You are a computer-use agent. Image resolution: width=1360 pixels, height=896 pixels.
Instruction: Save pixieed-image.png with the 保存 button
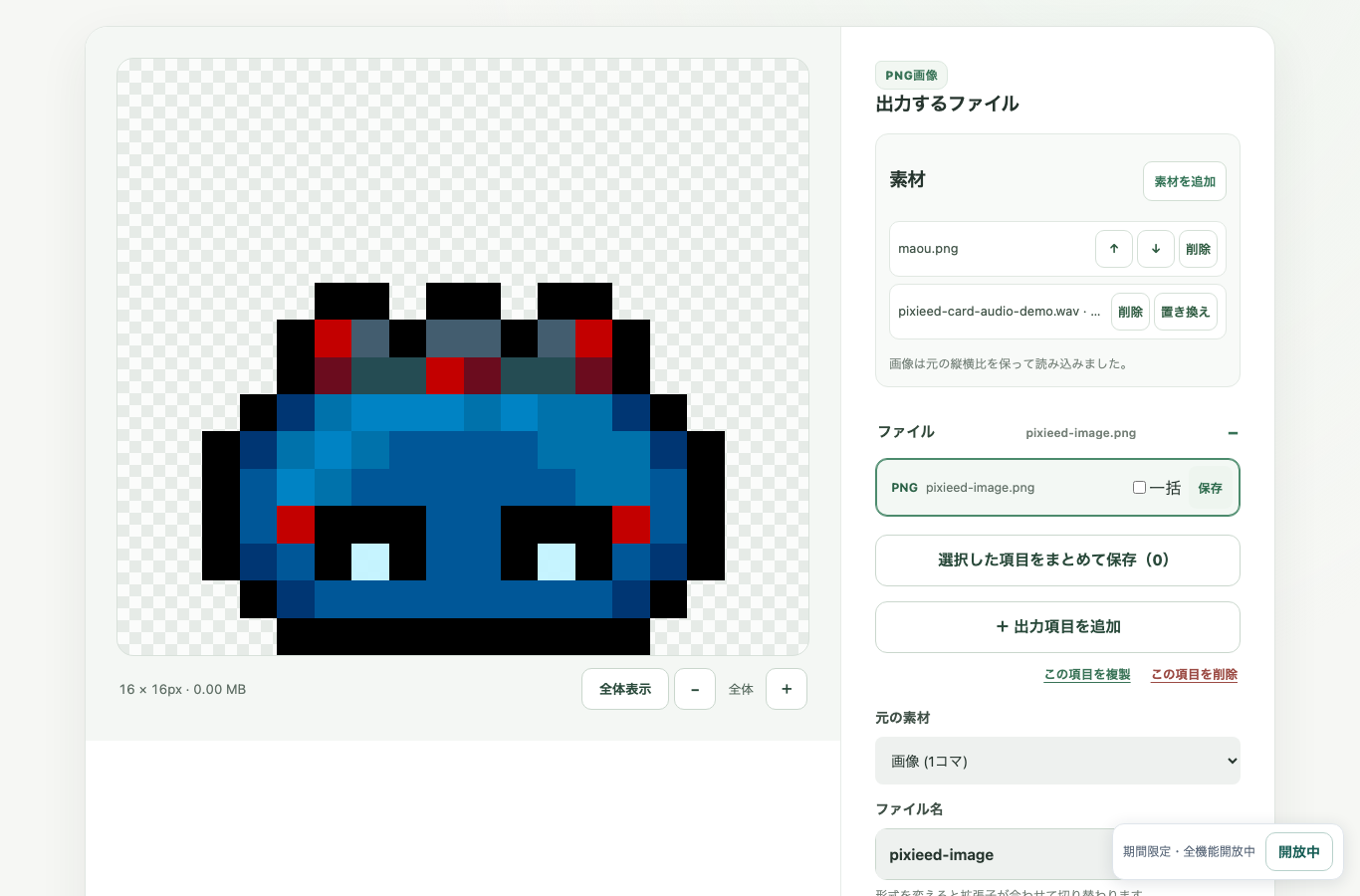click(1210, 488)
